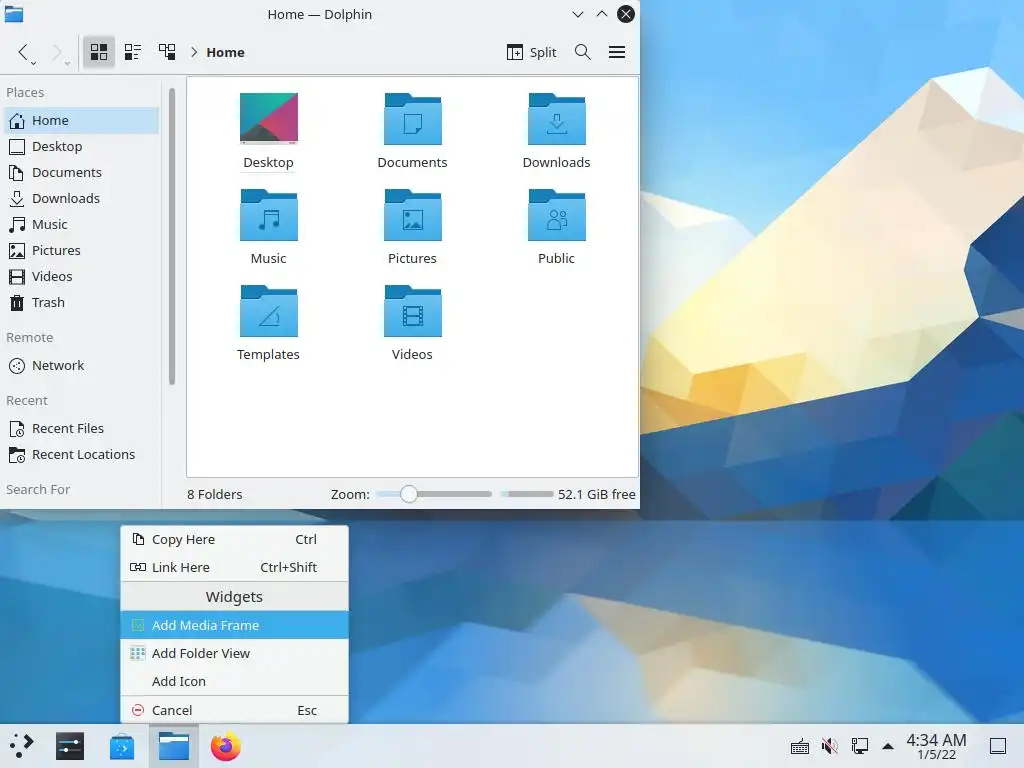Click the Places panel scrollbar
1024x768 pixels.
(172, 236)
